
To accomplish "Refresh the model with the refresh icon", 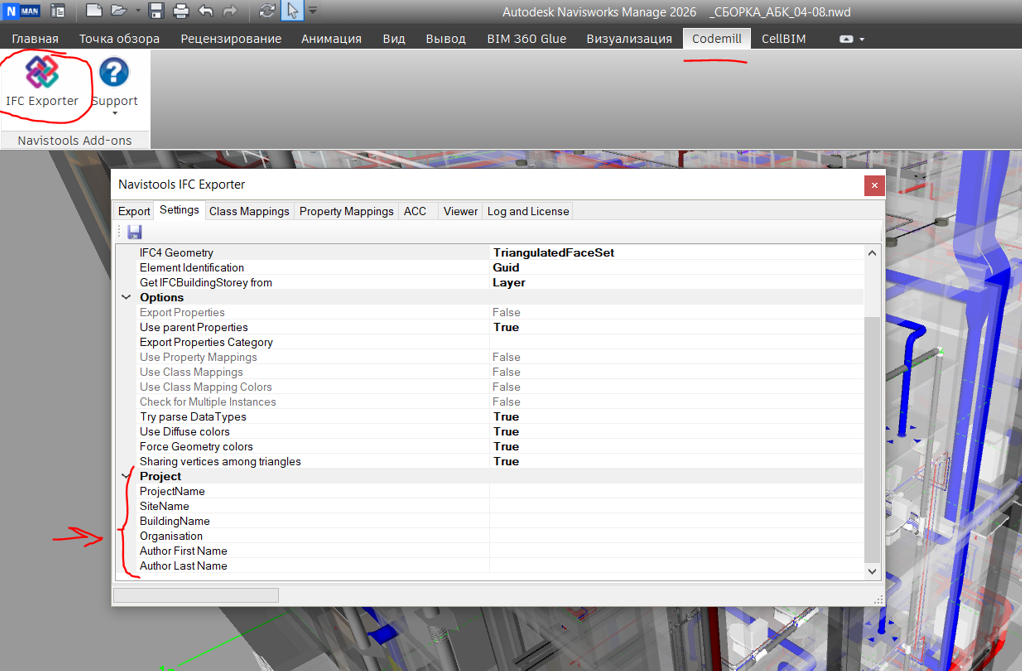I will (267, 10).
